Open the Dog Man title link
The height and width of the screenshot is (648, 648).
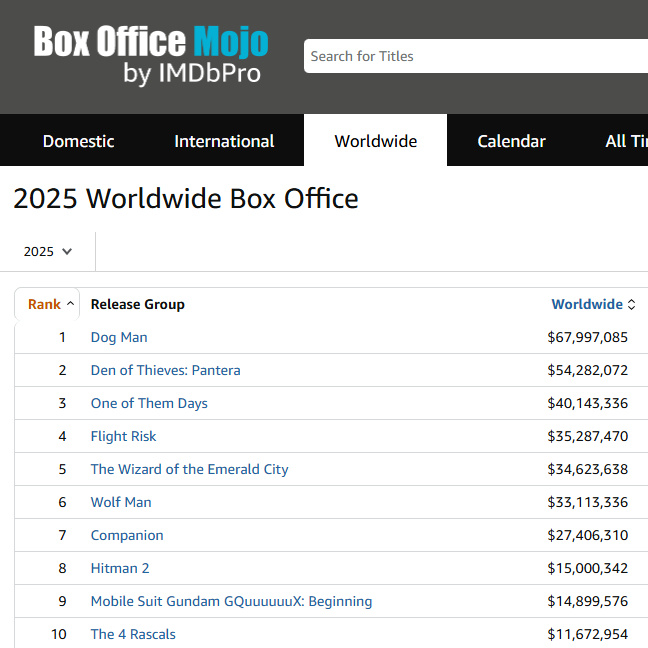[x=119, y=337]
